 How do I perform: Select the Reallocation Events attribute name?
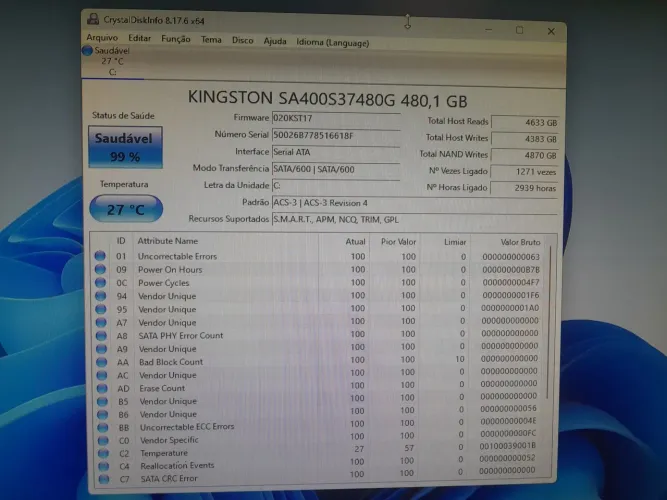(177, 466)
